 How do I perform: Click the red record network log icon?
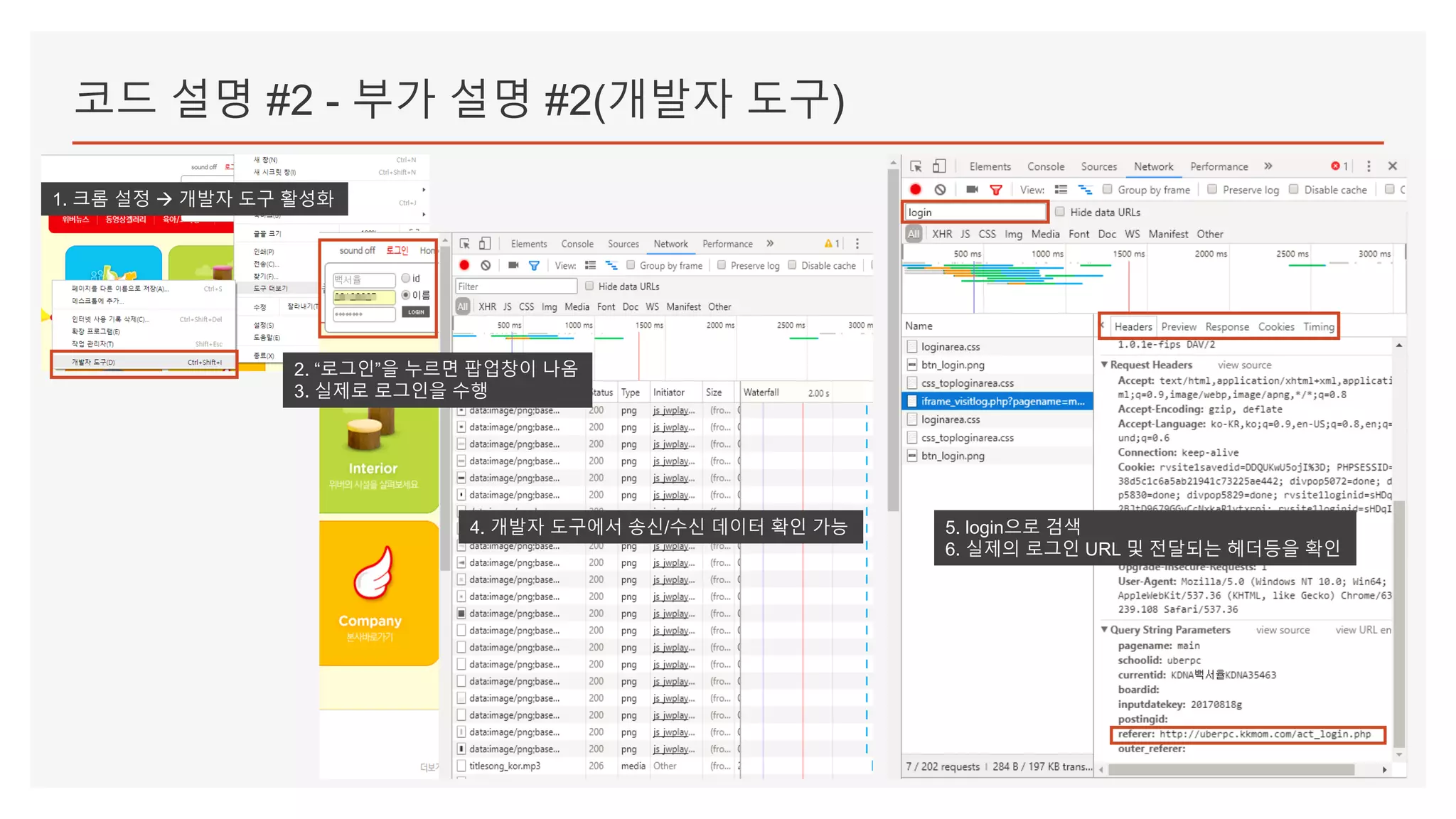click(916, 189)
